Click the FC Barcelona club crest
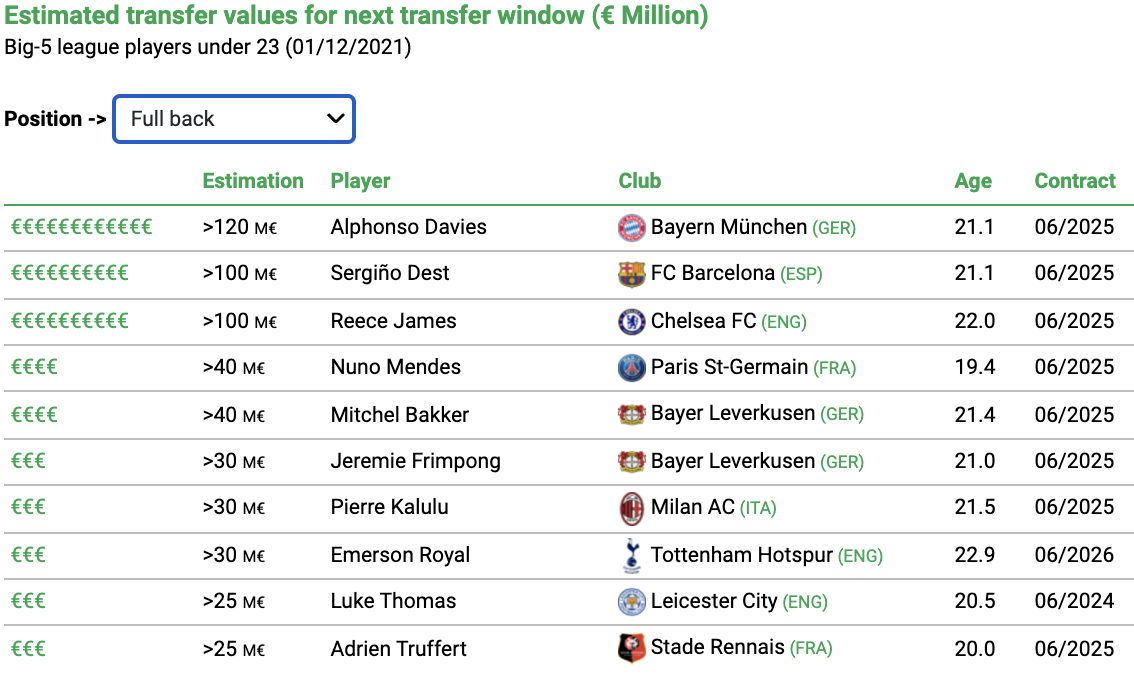Viewport: 1134px width, 688px height. click(631, 274)
